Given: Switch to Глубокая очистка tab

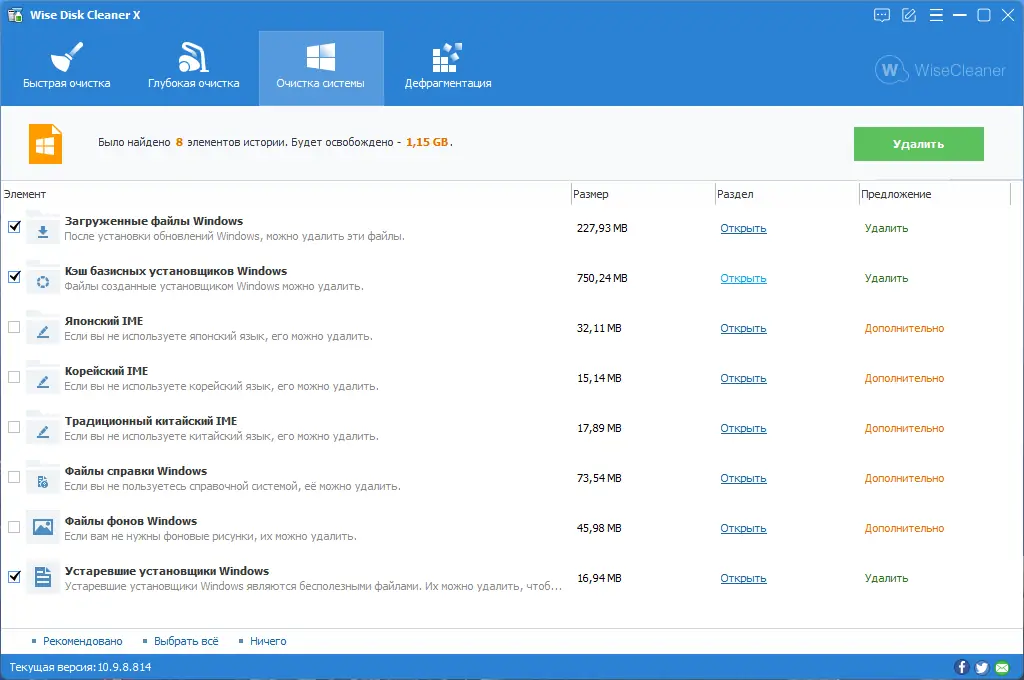Looking at the screenshot, I should click(x=193, y=68).
